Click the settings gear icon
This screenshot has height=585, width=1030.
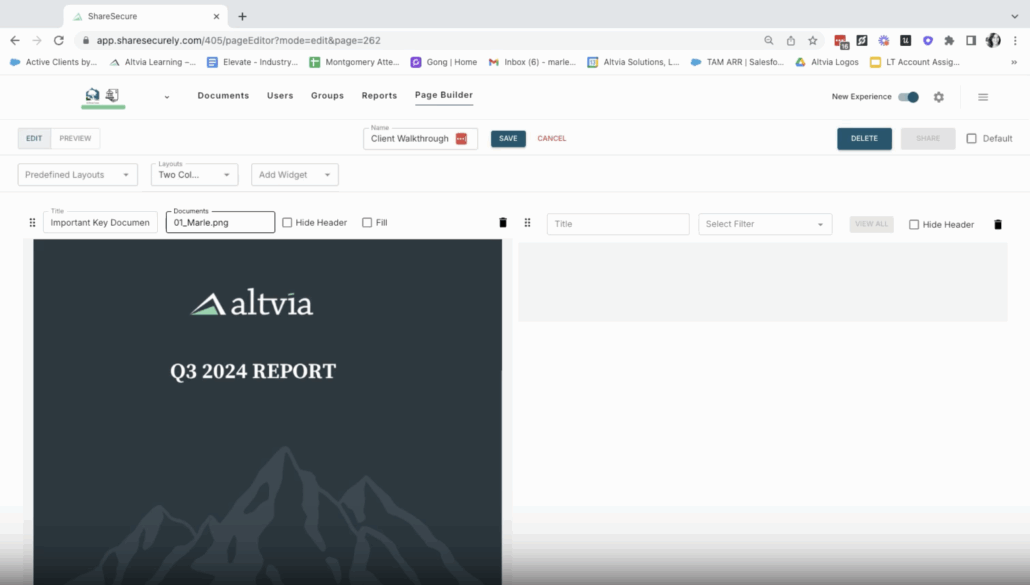coord(938,97)
